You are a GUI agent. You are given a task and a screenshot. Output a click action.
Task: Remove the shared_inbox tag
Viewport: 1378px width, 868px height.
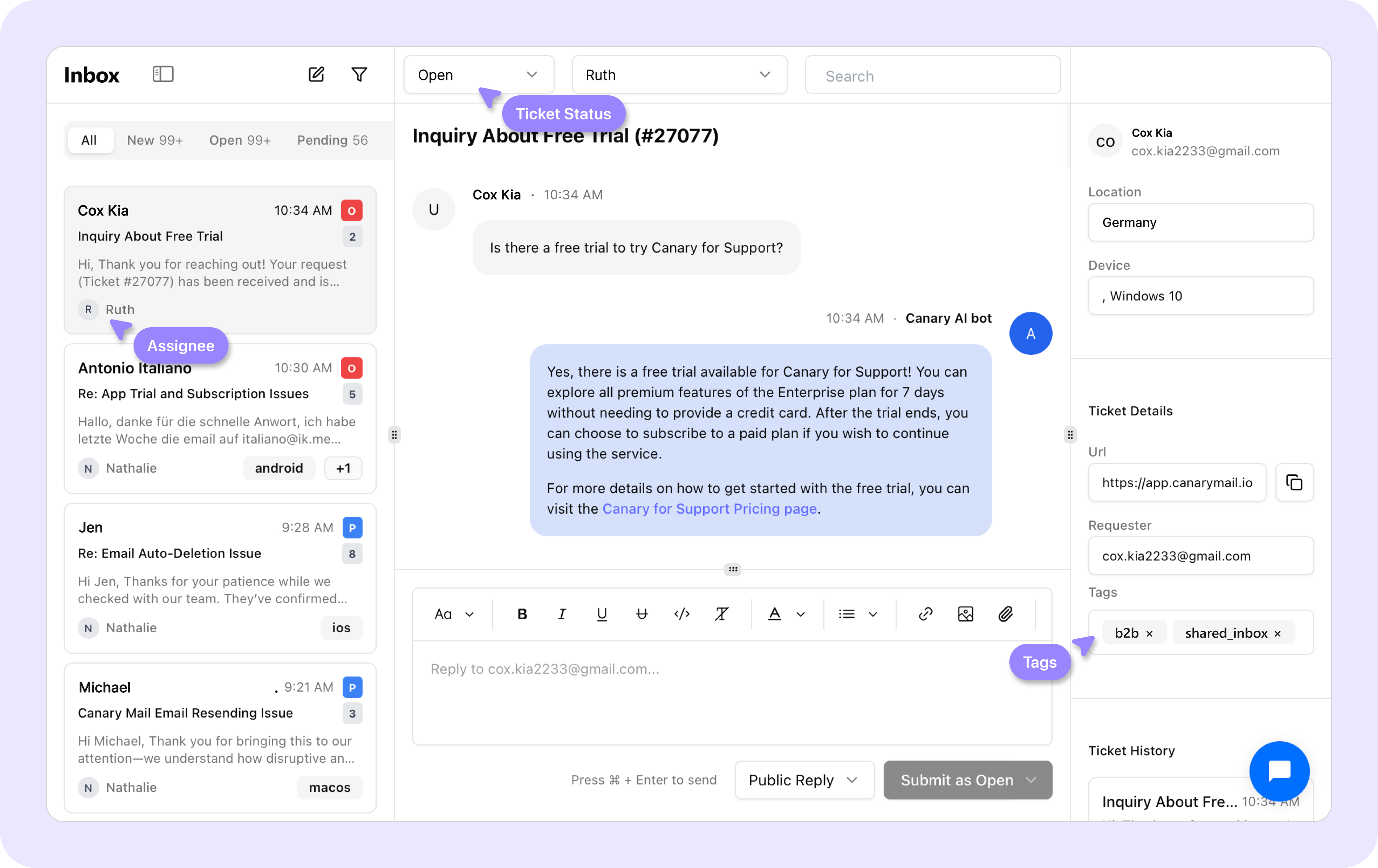coord(1277,633)
